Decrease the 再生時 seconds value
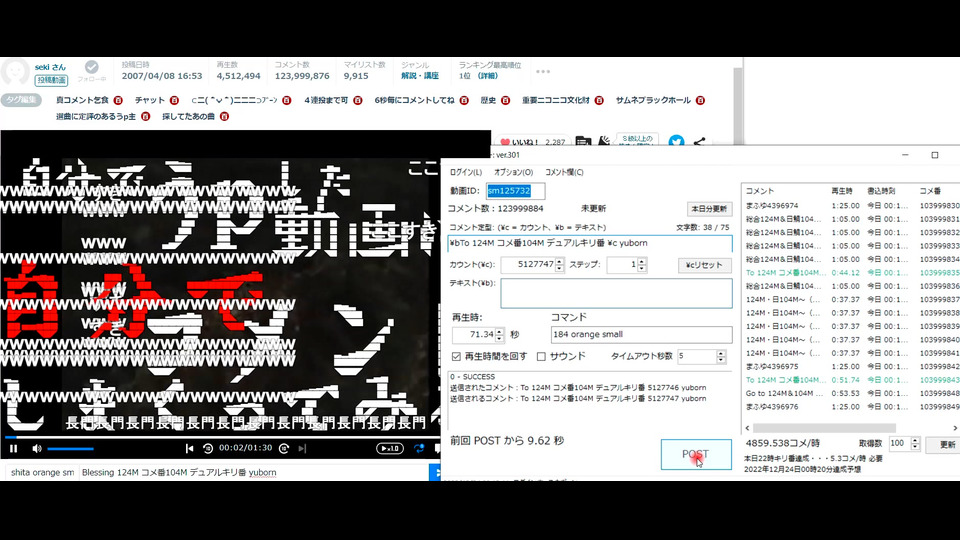 tap(500, 338)
